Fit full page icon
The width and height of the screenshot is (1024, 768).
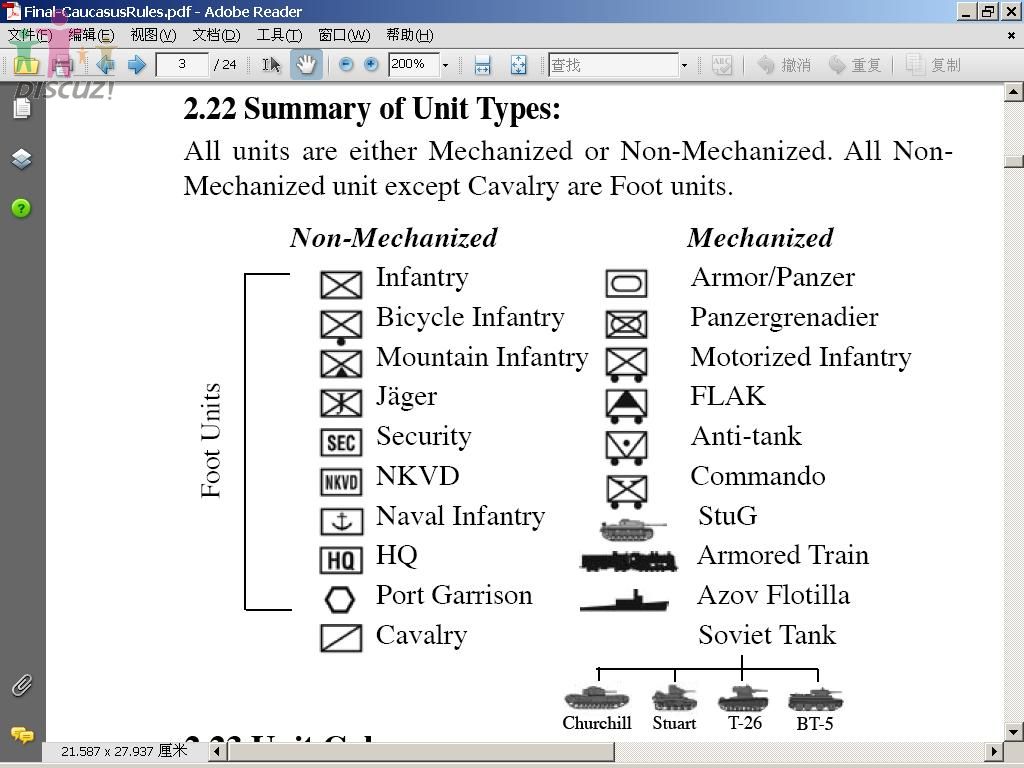coord(519,65)
